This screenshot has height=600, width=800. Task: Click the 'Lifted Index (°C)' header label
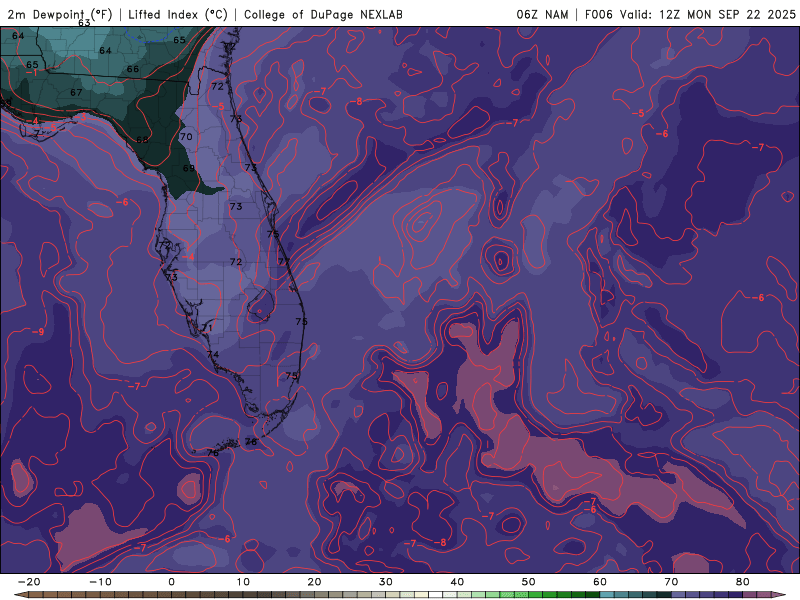pos(178,14)
